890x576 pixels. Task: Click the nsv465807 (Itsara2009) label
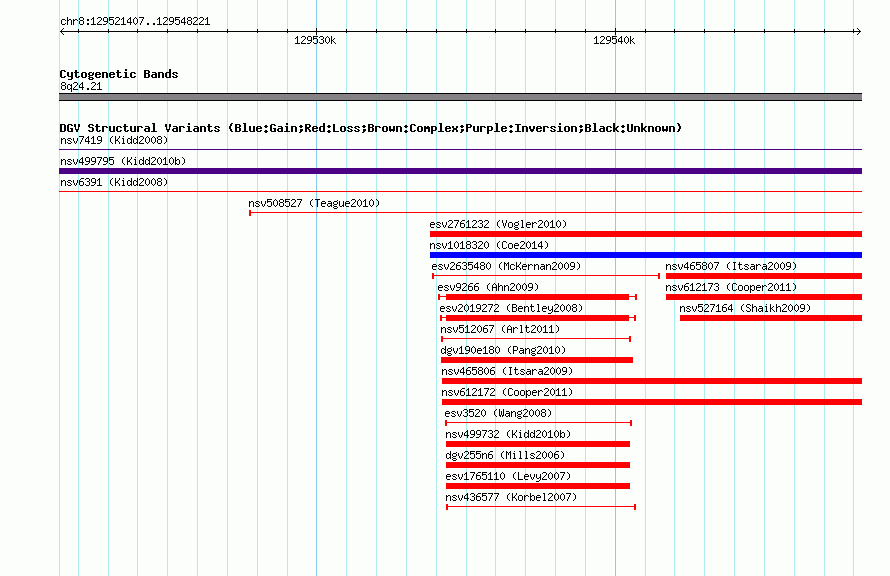731,266
